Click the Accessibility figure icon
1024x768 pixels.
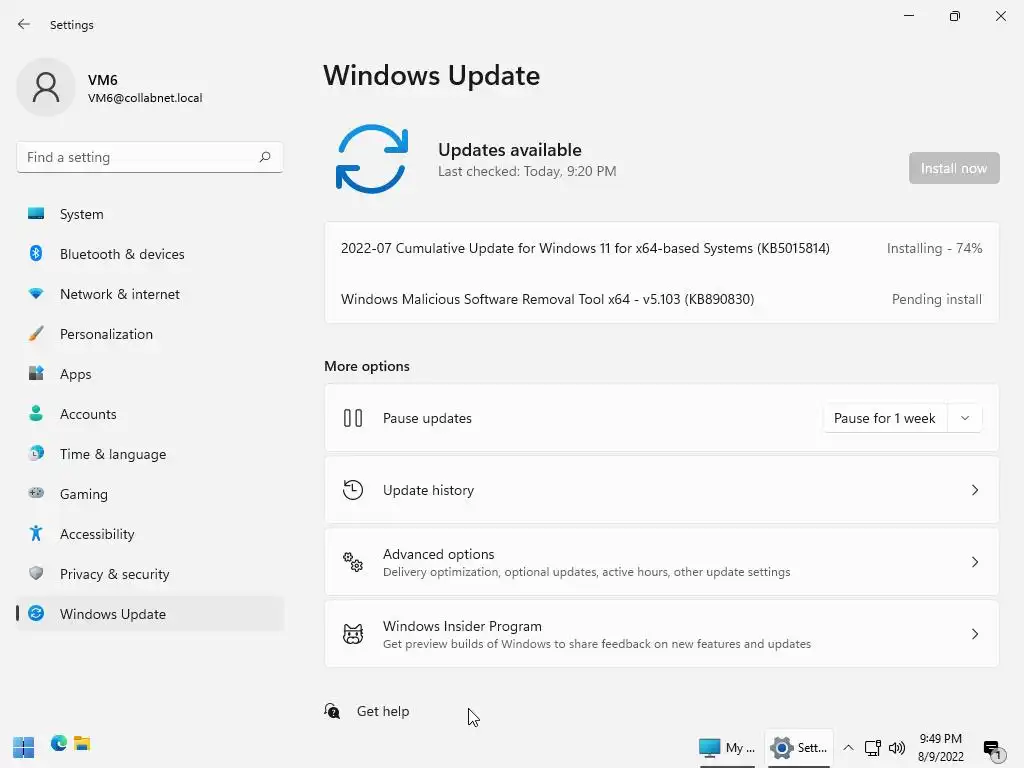(x=36, y=534)
